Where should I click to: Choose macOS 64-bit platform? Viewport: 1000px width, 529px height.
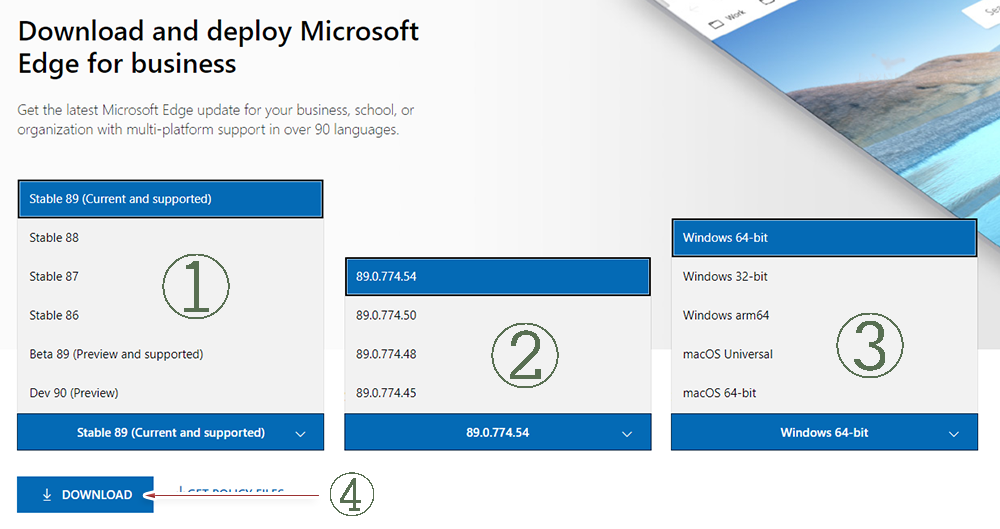pos(824,393)
